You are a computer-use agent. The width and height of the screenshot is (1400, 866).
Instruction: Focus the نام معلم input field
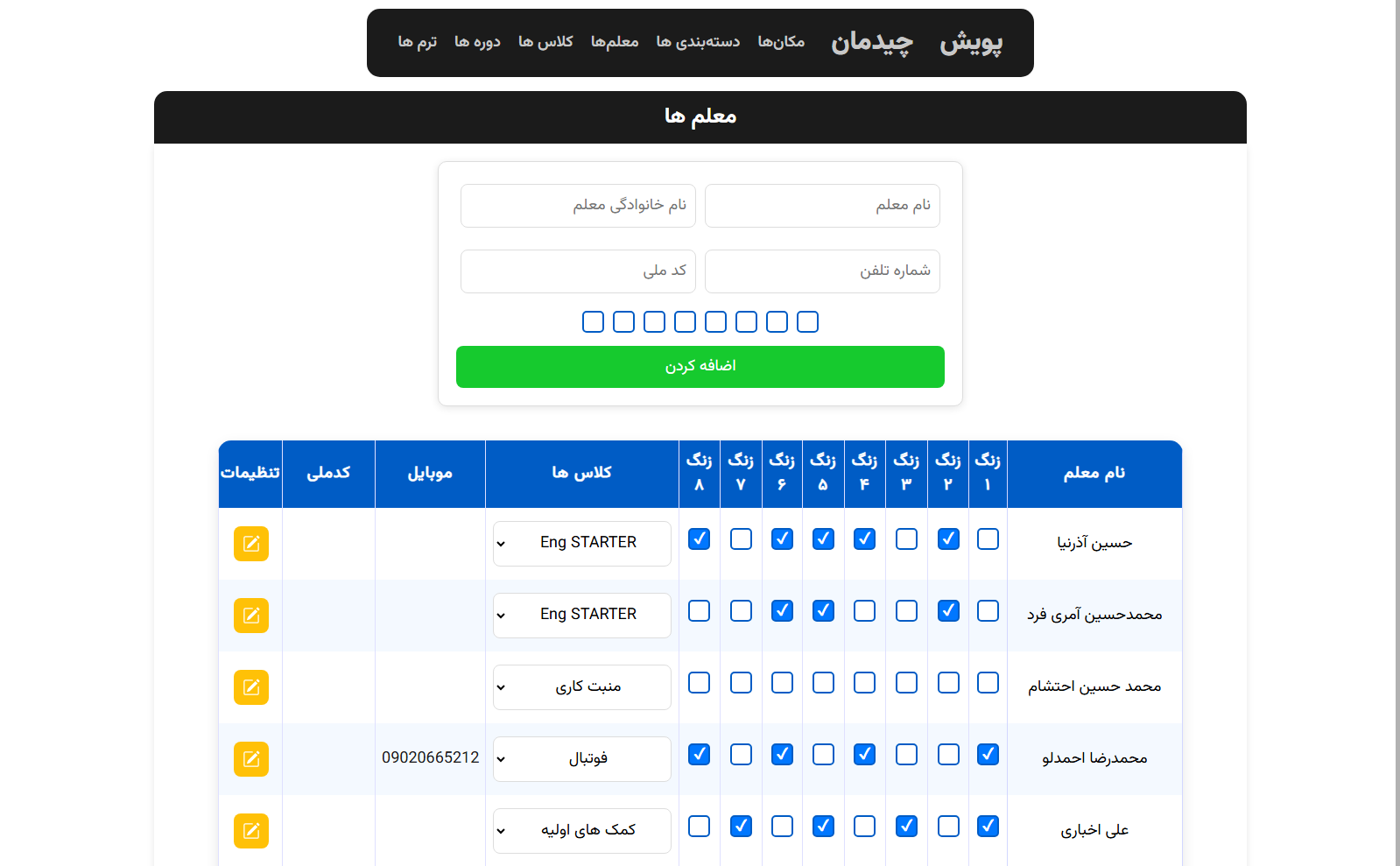[822, 206]
